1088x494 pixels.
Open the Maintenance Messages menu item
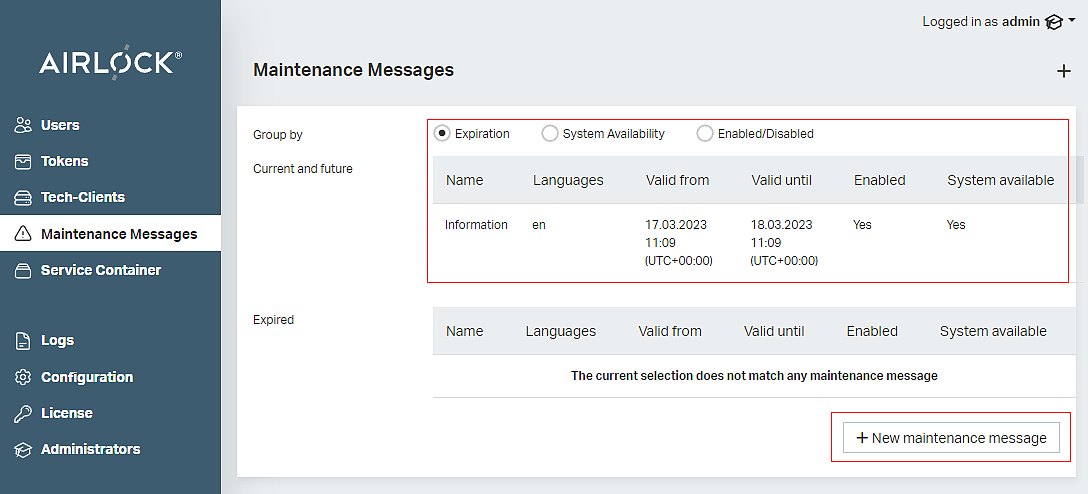118,234
